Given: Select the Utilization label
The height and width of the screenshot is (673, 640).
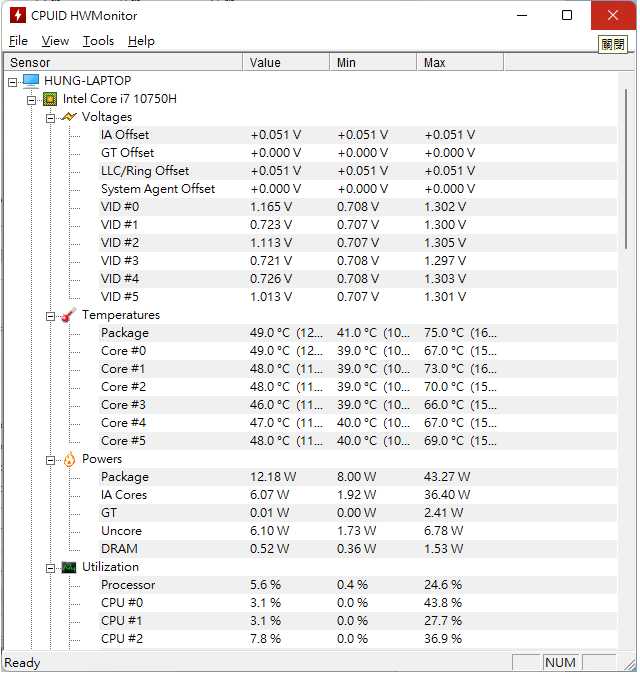Looking at the screenshot, I should (110, 567).
